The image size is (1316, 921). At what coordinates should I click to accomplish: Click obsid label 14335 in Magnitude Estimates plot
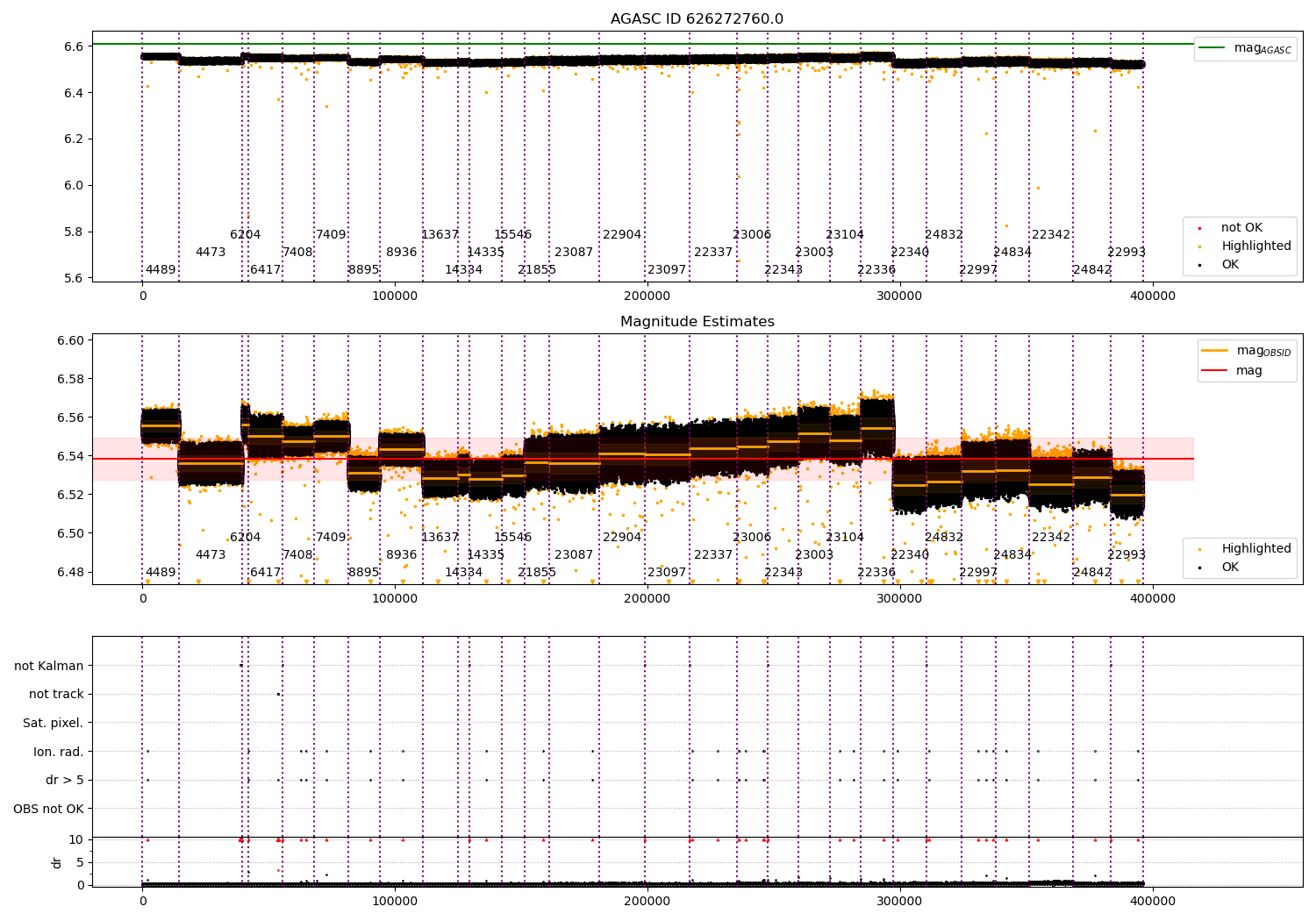pyautogui.click(x=486, y=555)
